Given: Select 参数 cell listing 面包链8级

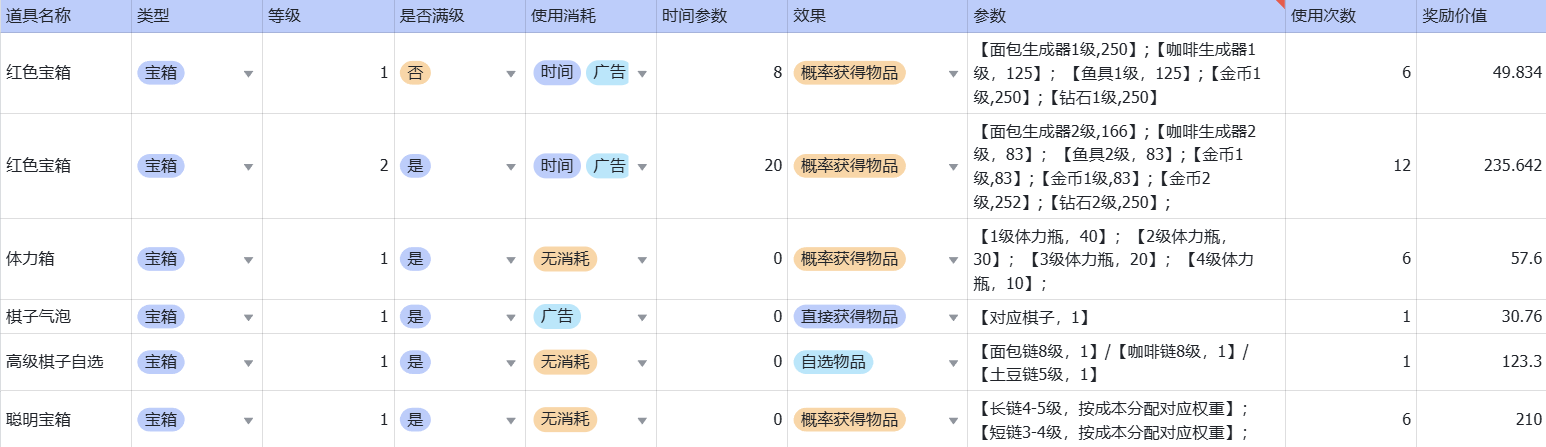Looking at the screenshot, I should 1126,362.
